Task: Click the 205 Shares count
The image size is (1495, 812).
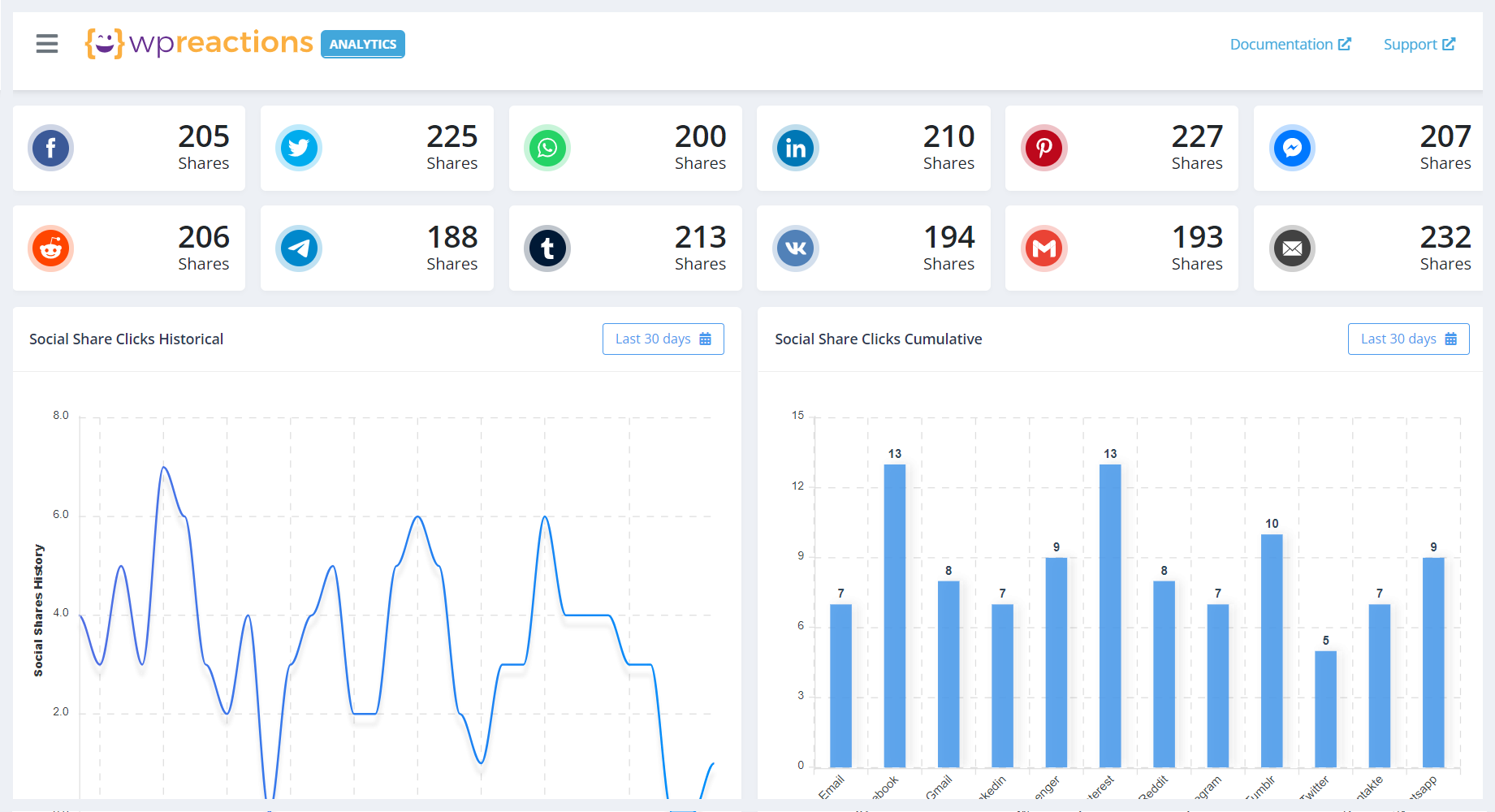Action: coord(204,147)
